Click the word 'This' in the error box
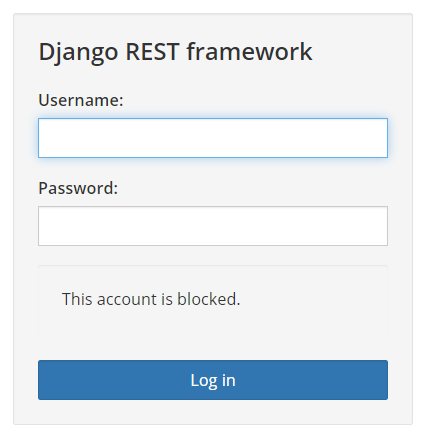Image resolution: width=424 pixels, height=436 pixels. [x=77, y=299]
